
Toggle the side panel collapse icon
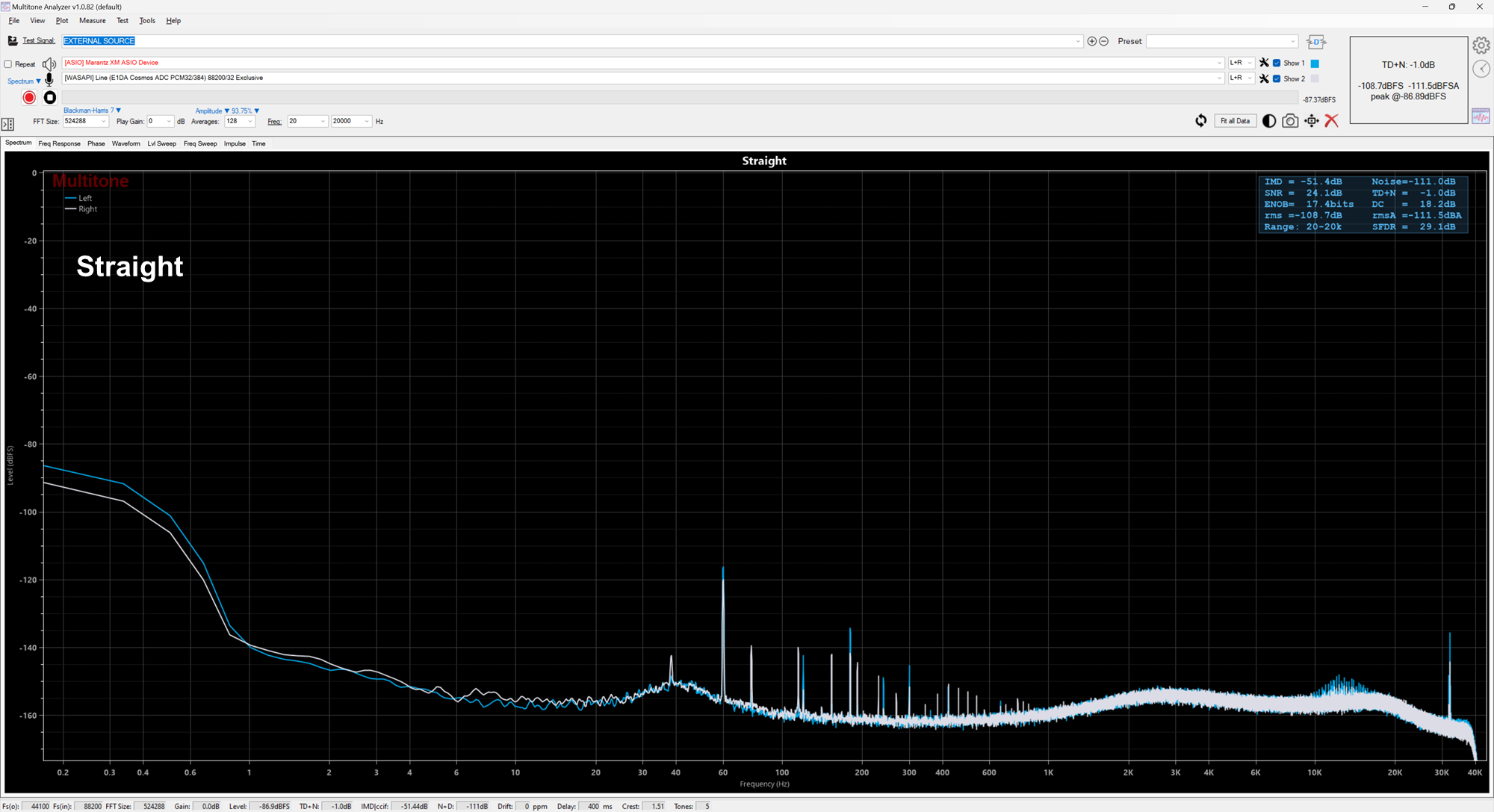point(8,124)
